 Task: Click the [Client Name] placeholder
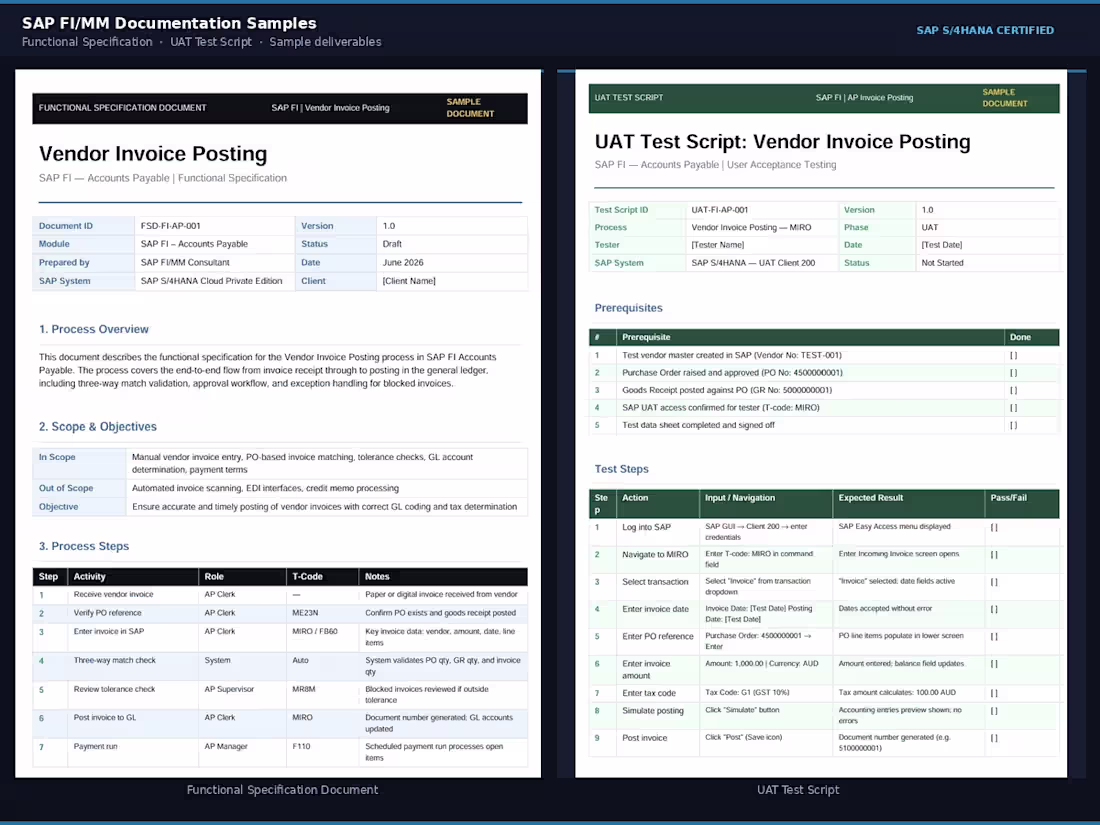pyautogui.click(x=409, y=281)
